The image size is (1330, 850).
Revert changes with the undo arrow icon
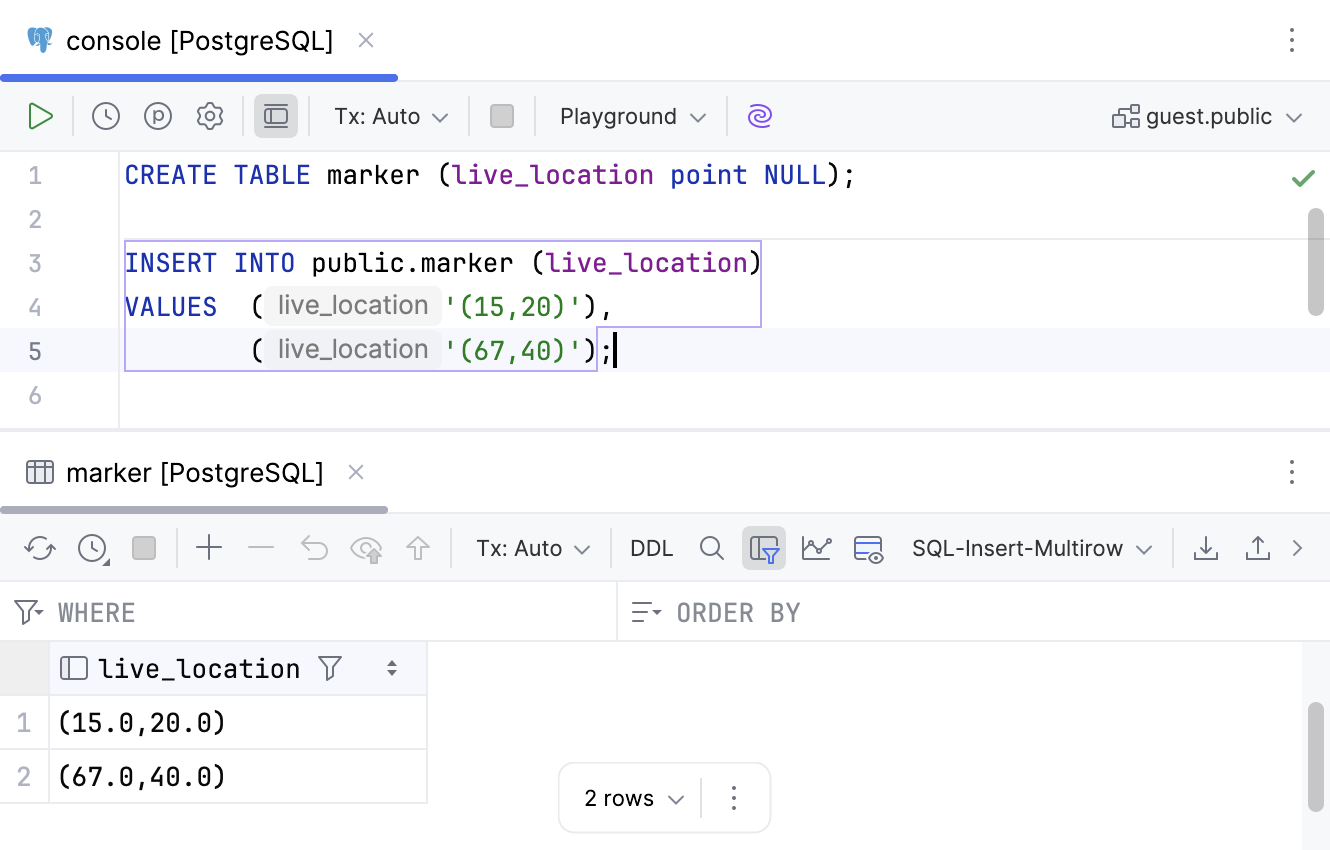pos(314,548)
